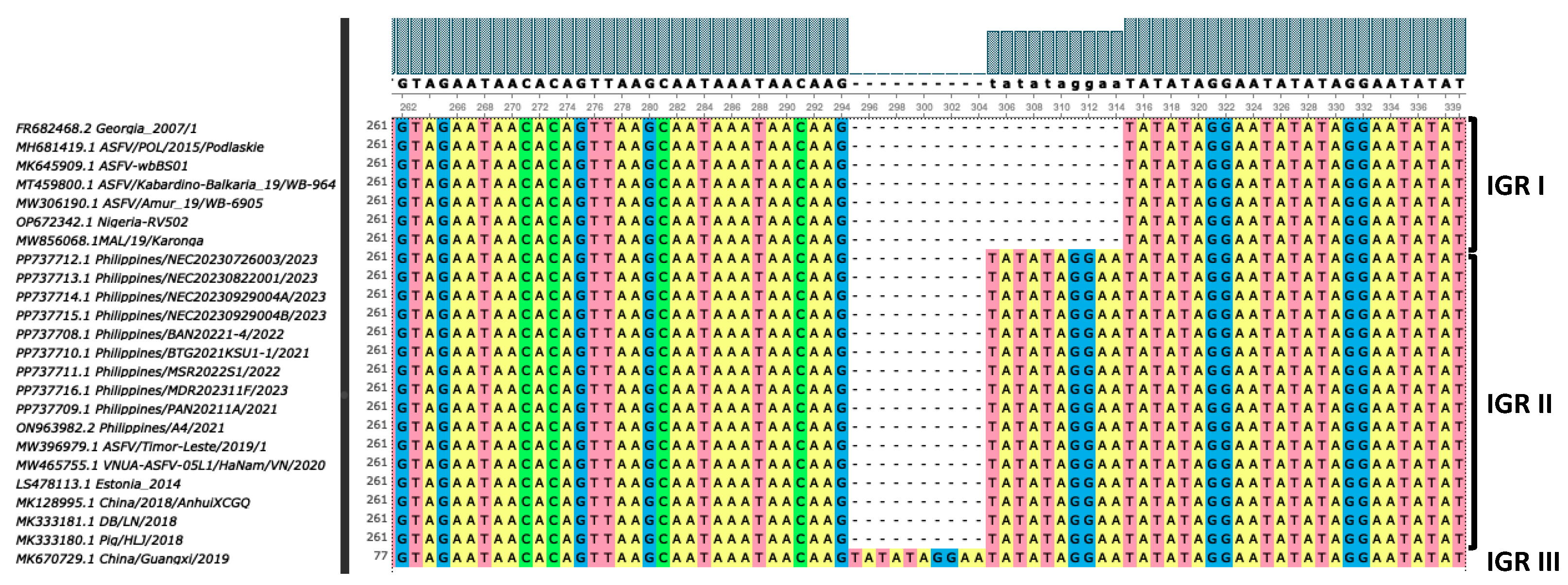
Task: Click the MK670729.1 China/Guangxi/2019 sequence name
Action: pyautogui.click(x=122, y=559)
